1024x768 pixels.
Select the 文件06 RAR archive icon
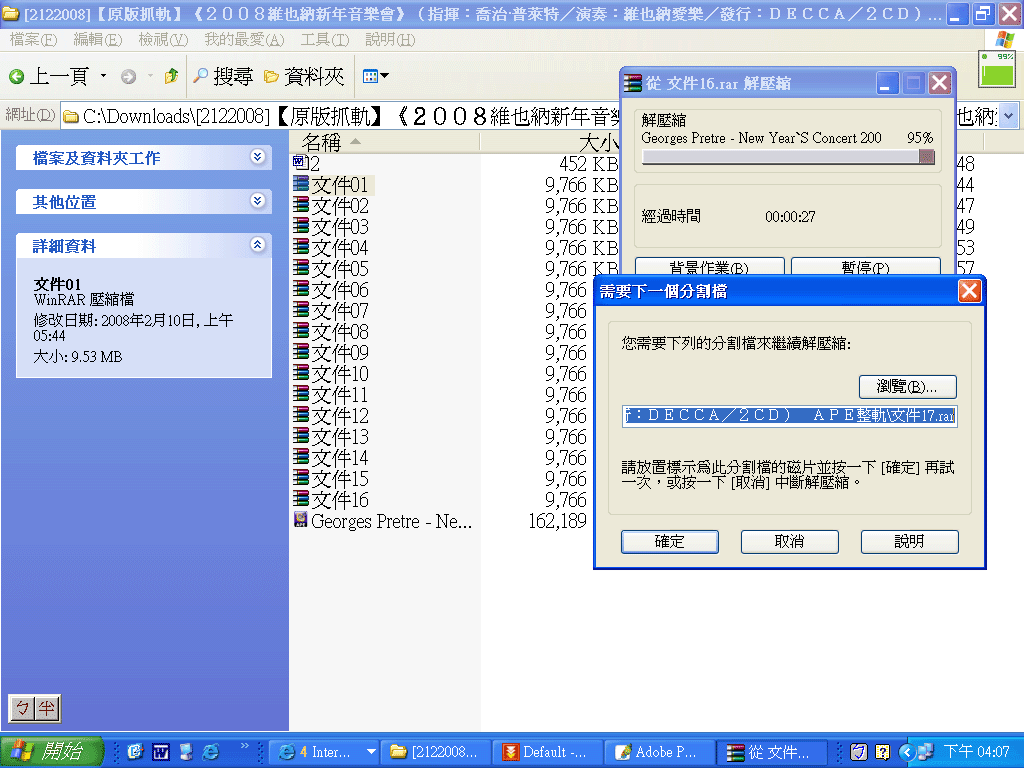click(300, 288)
